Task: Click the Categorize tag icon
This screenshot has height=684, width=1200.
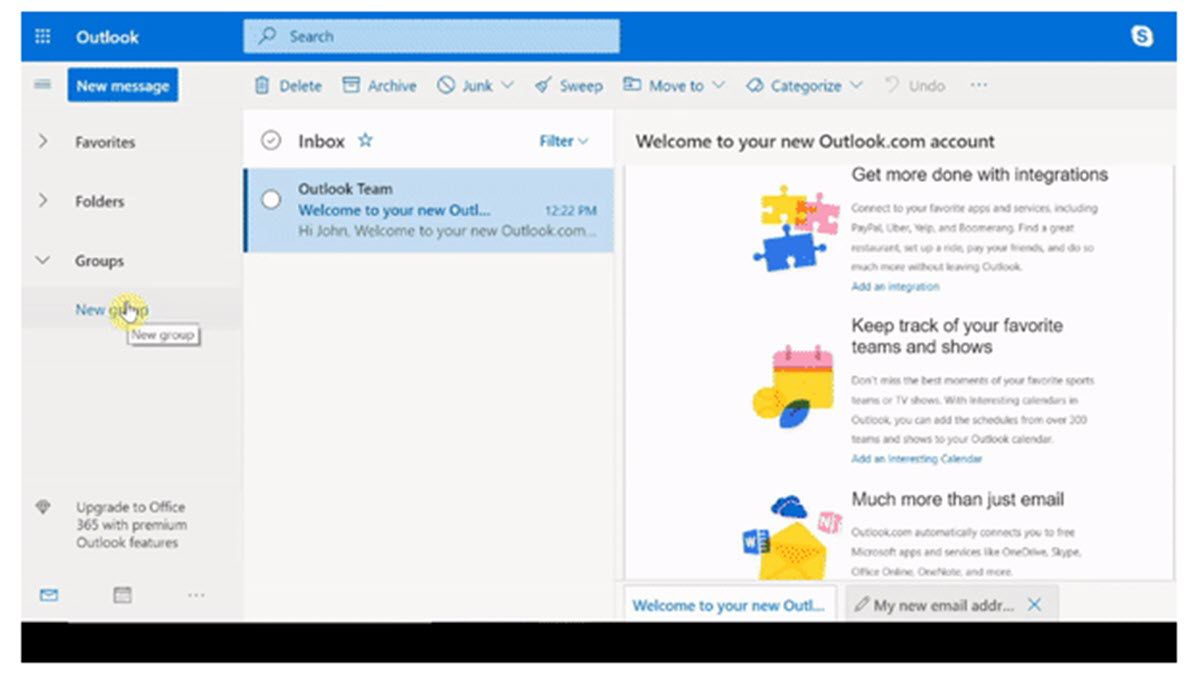Action: pyautogui.click(x=755, y=86)
